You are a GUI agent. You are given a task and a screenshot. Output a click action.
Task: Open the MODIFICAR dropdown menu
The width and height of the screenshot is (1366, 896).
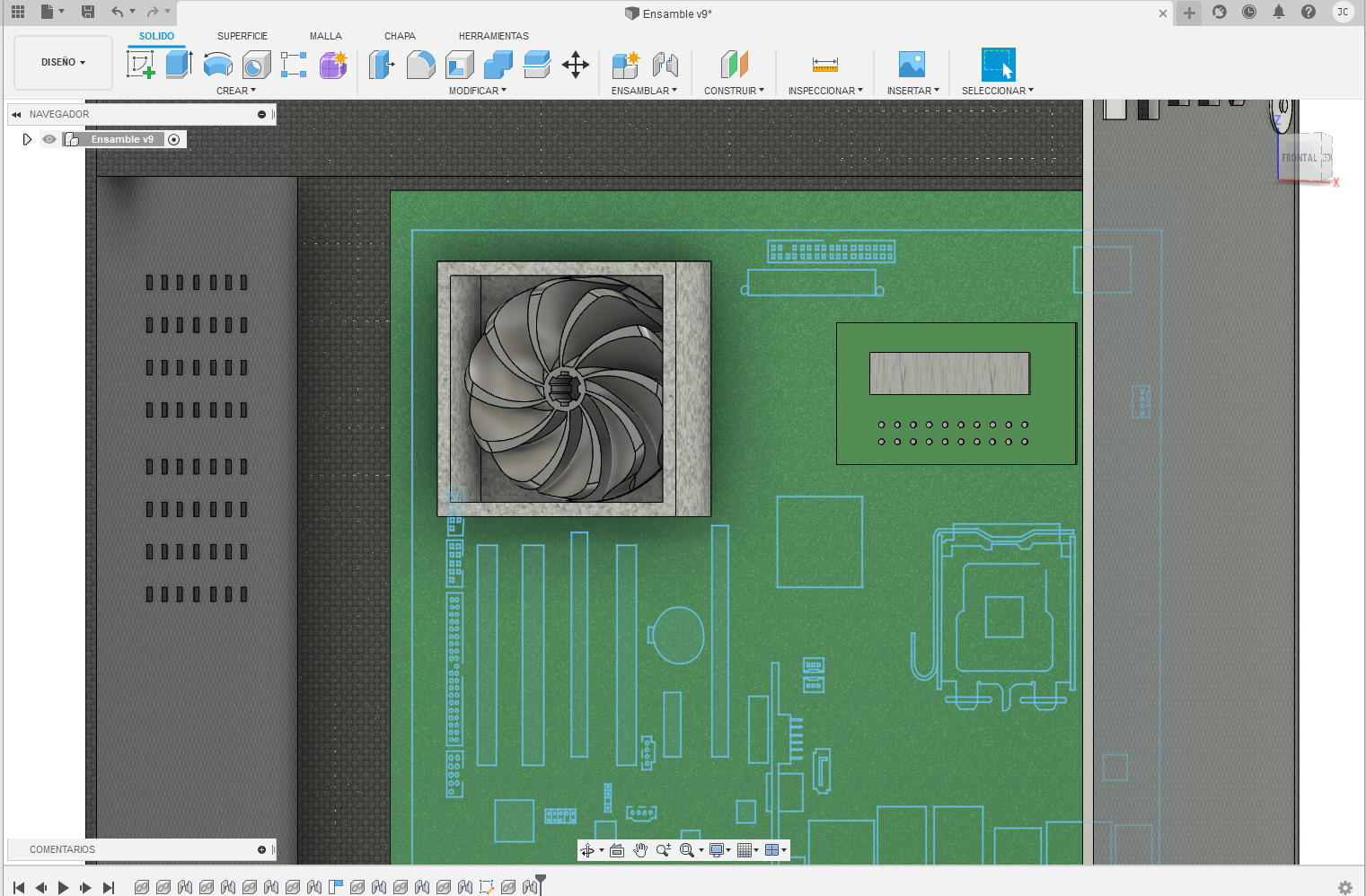(478, 91)
